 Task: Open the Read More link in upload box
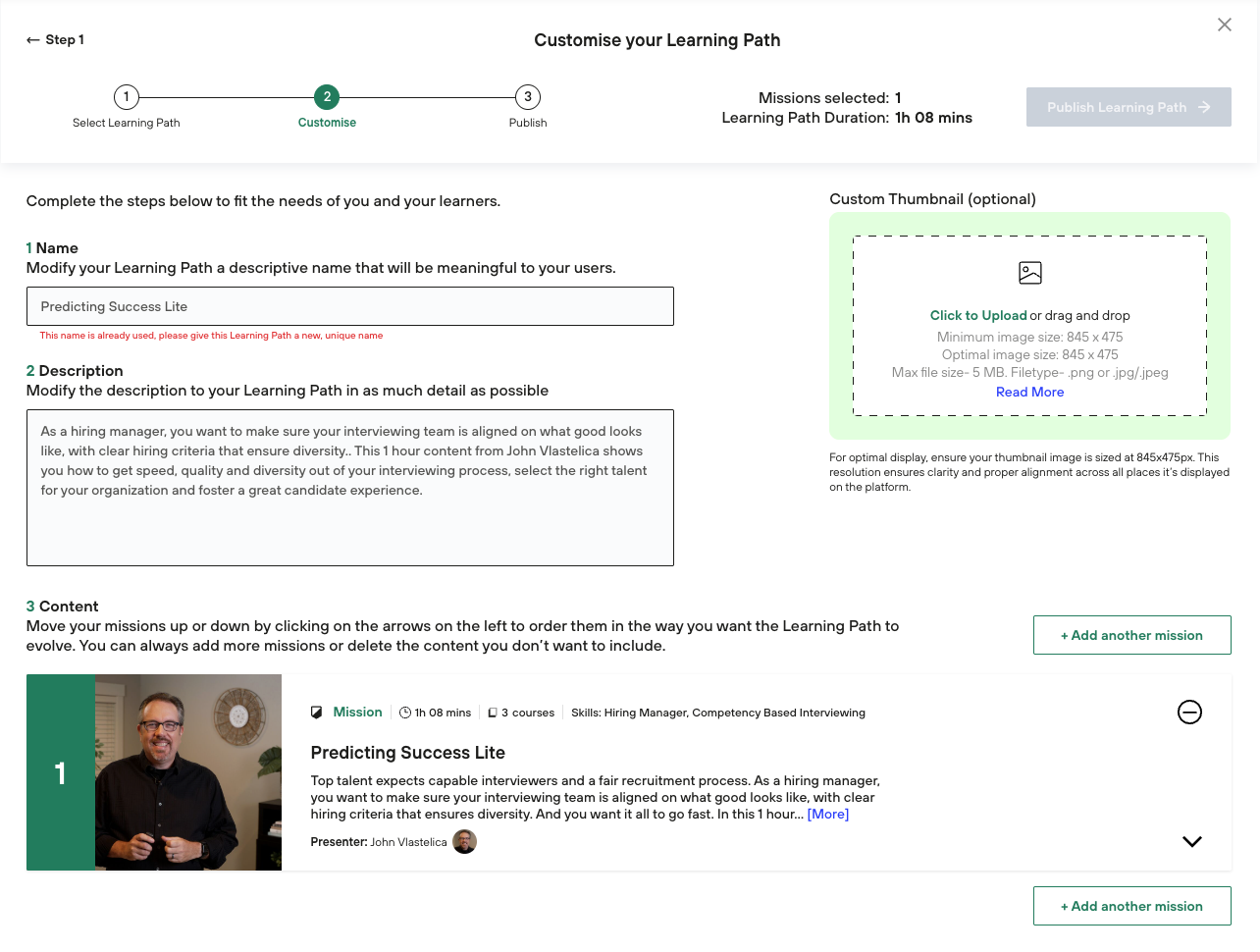1029,392
